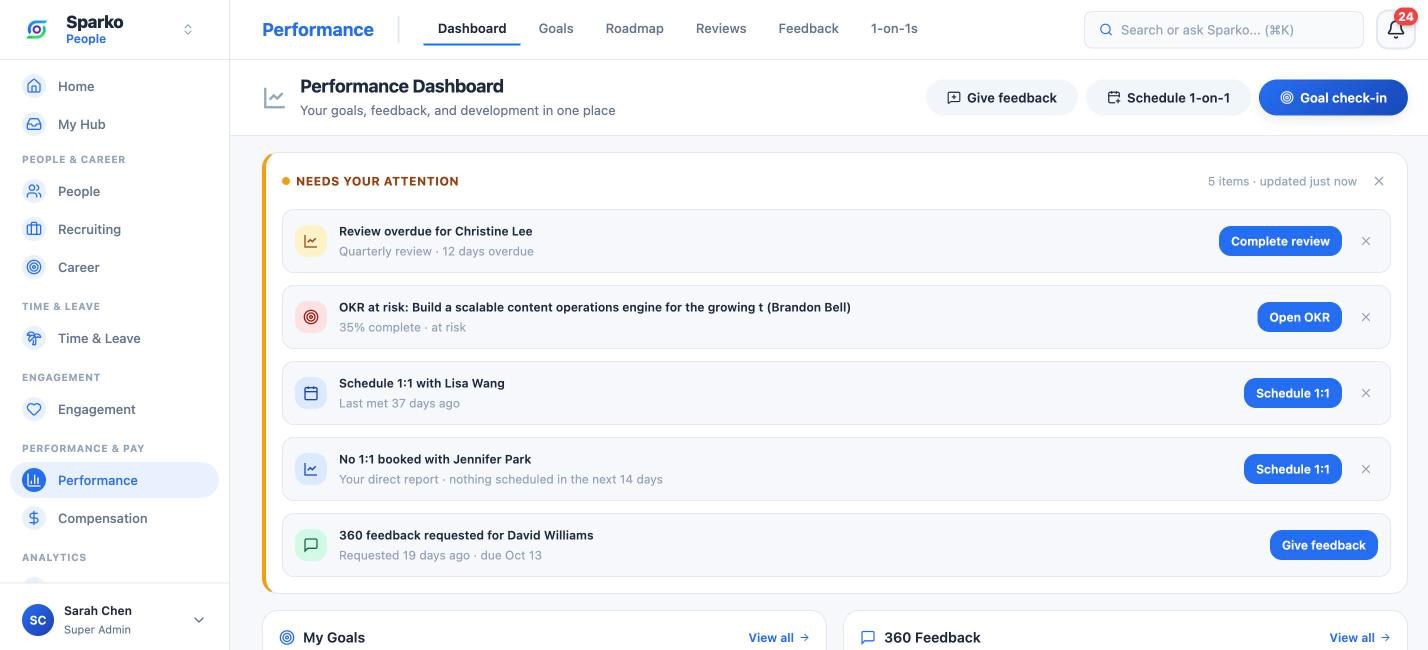Click the OKR at risk red target icon
The width and height of the screenshot is (1428, 650).
tap(311, 317)
